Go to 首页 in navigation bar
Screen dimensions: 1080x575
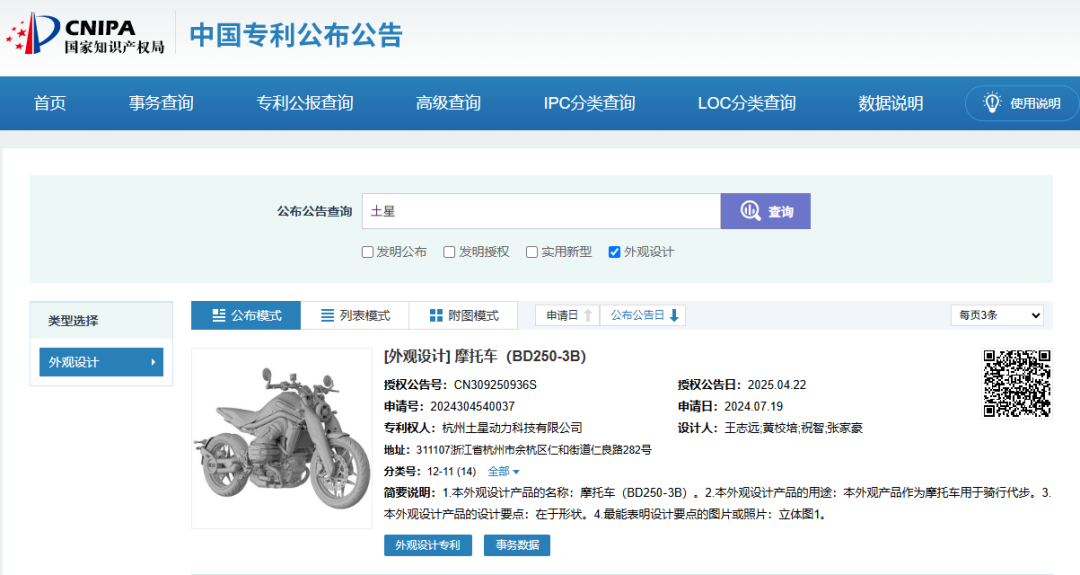[50, 103]
